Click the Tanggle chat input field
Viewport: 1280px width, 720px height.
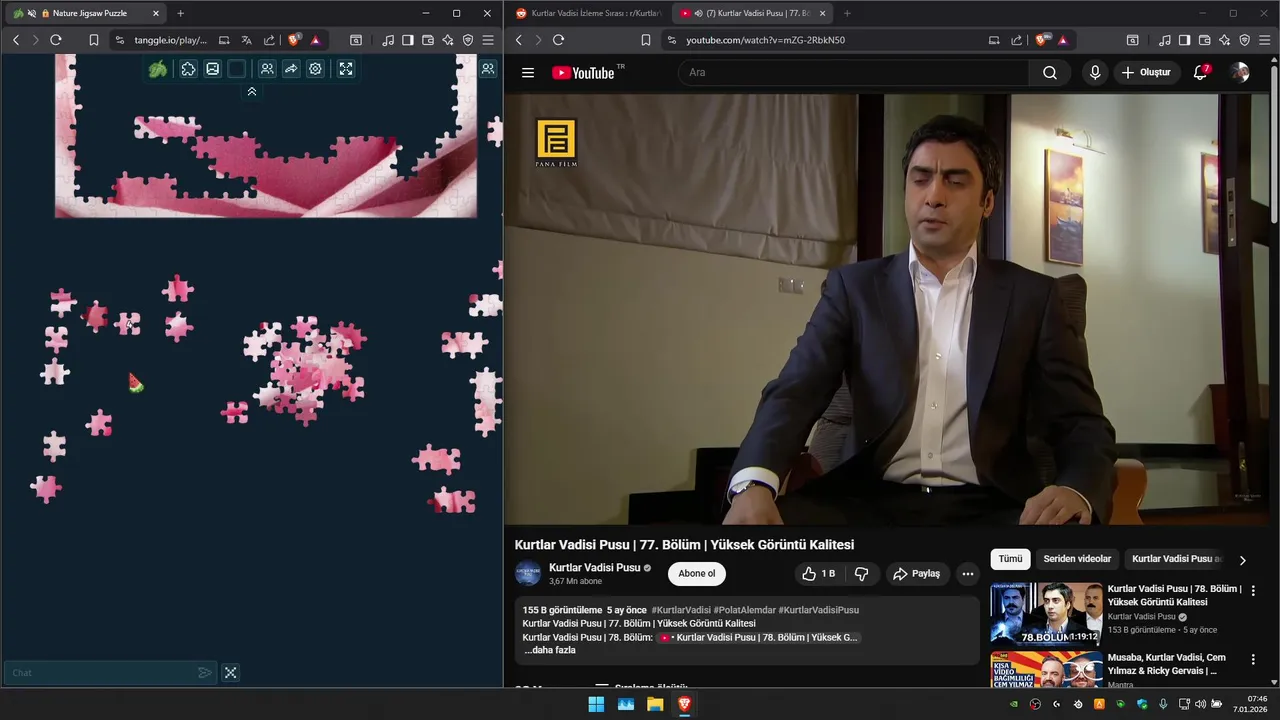[x=100, y=673]
